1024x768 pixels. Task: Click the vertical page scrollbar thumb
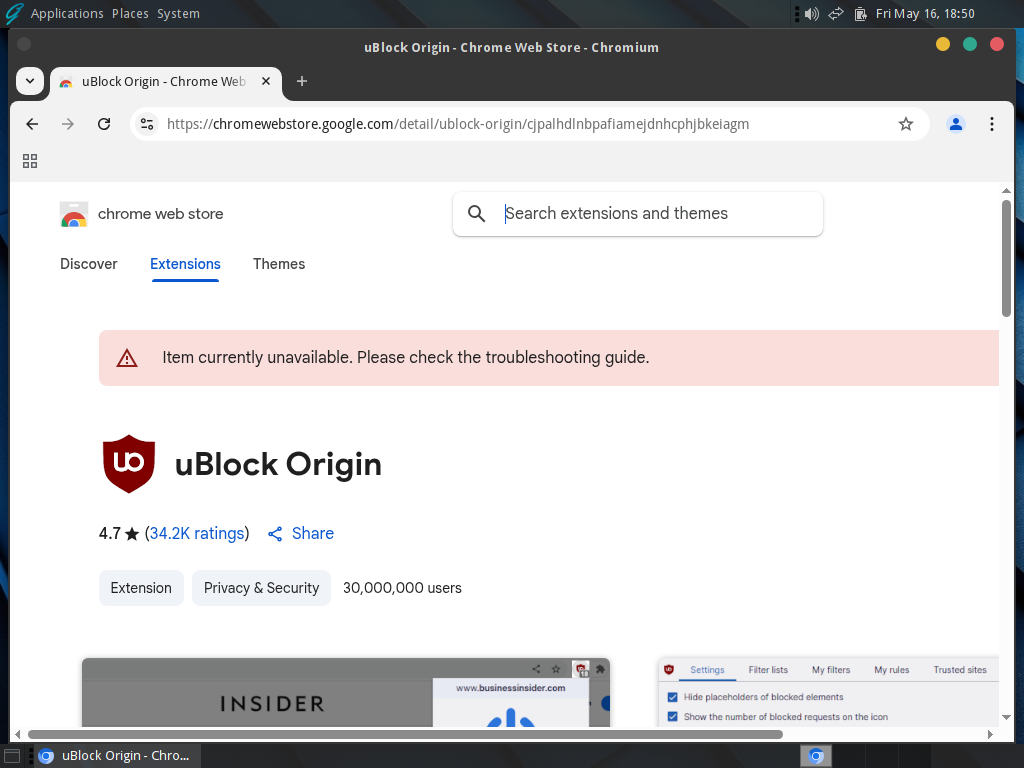tap(1006, 259)
